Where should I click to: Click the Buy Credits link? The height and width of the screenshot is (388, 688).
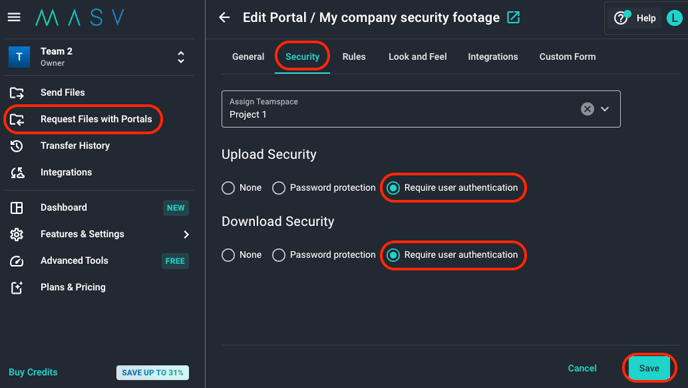[33, 372]
